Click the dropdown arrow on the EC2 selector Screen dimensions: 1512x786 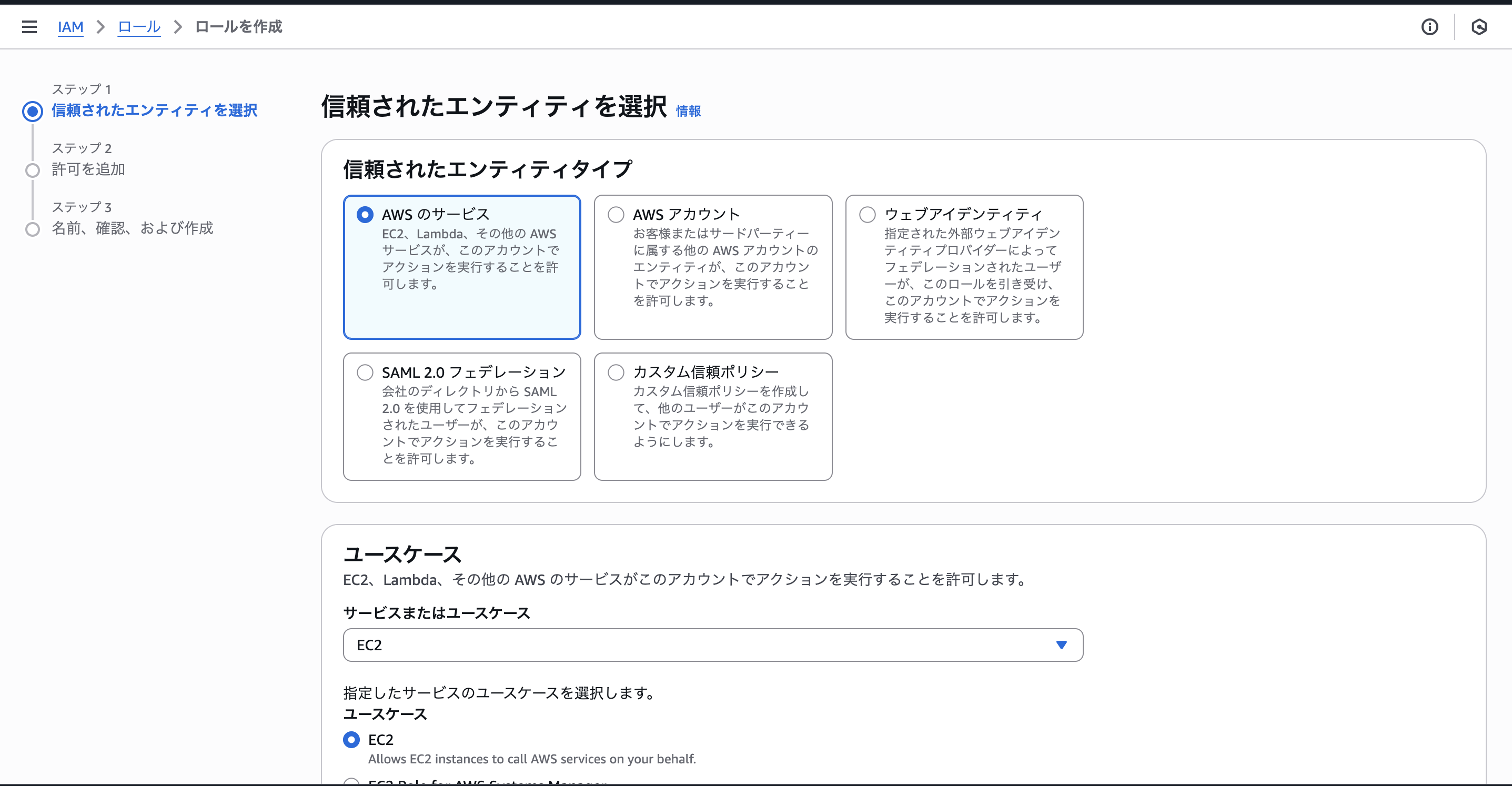click(1061, 644)
